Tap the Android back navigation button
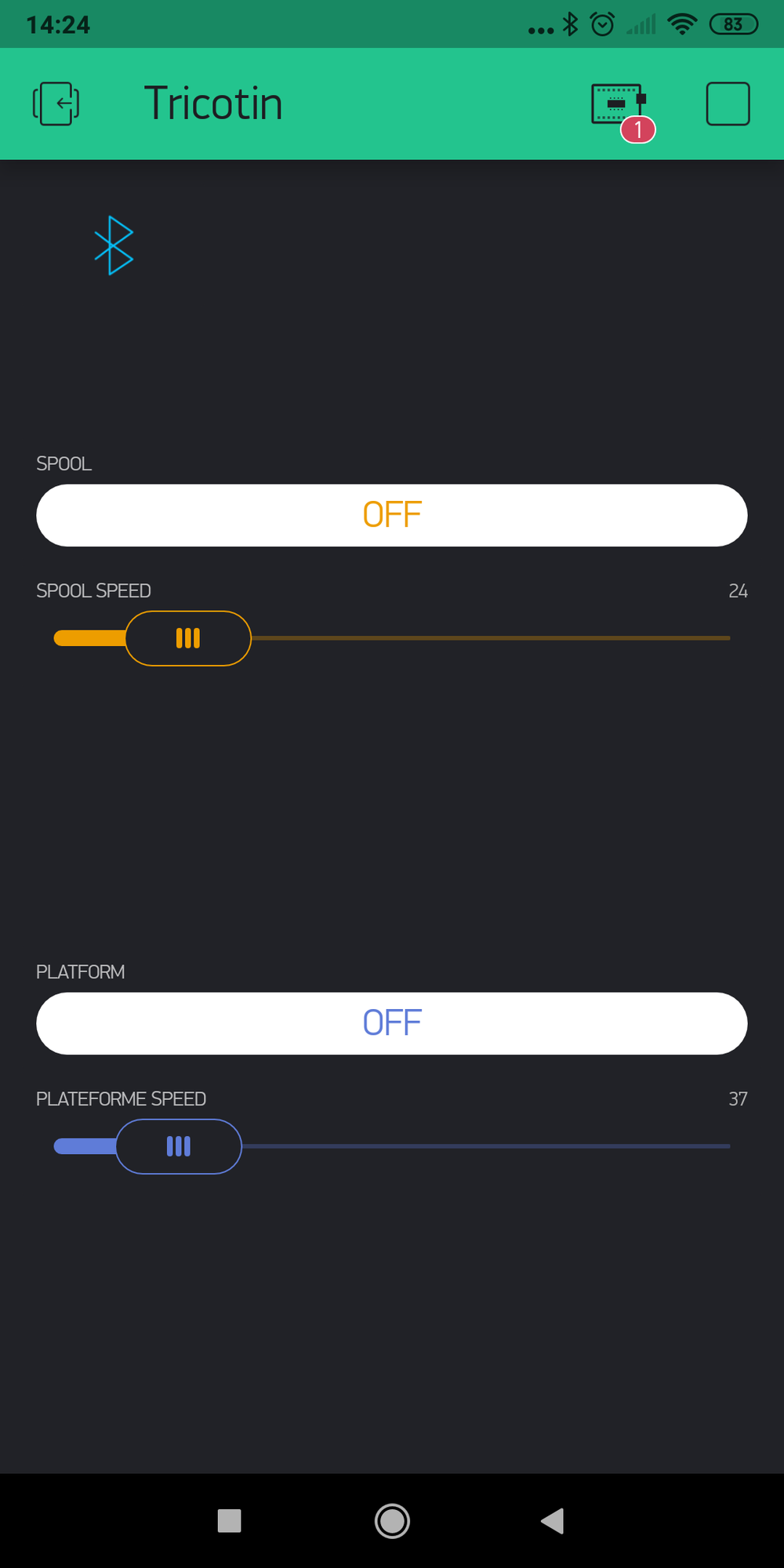This screenshot has width=784, height=1568. tap(553, 1521)
